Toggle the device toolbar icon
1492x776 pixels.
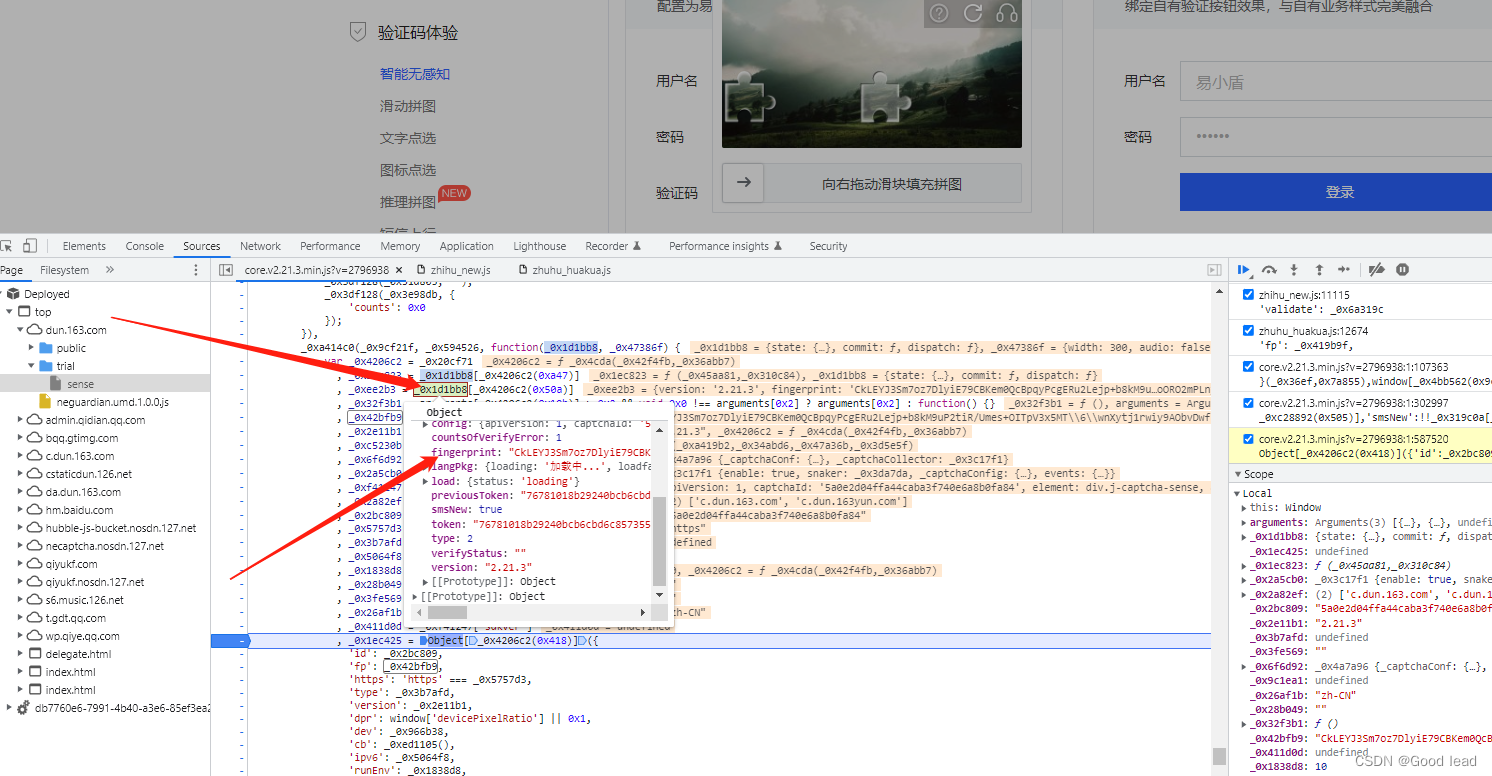(x=30, y=246)
